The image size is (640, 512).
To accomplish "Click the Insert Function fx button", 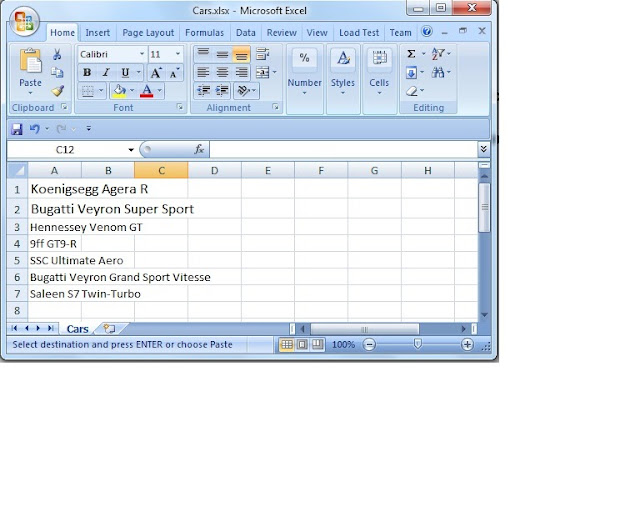I will tap(199, 149).
